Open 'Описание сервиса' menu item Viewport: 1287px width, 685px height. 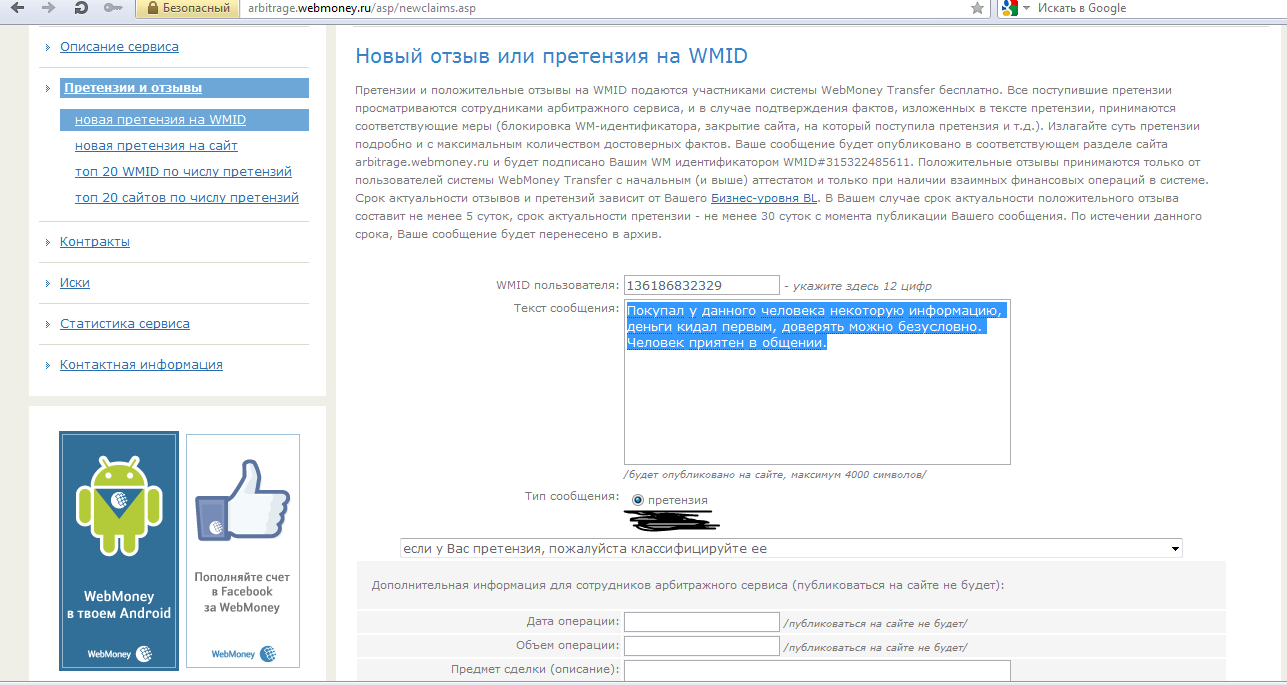(x=119, y=47)
